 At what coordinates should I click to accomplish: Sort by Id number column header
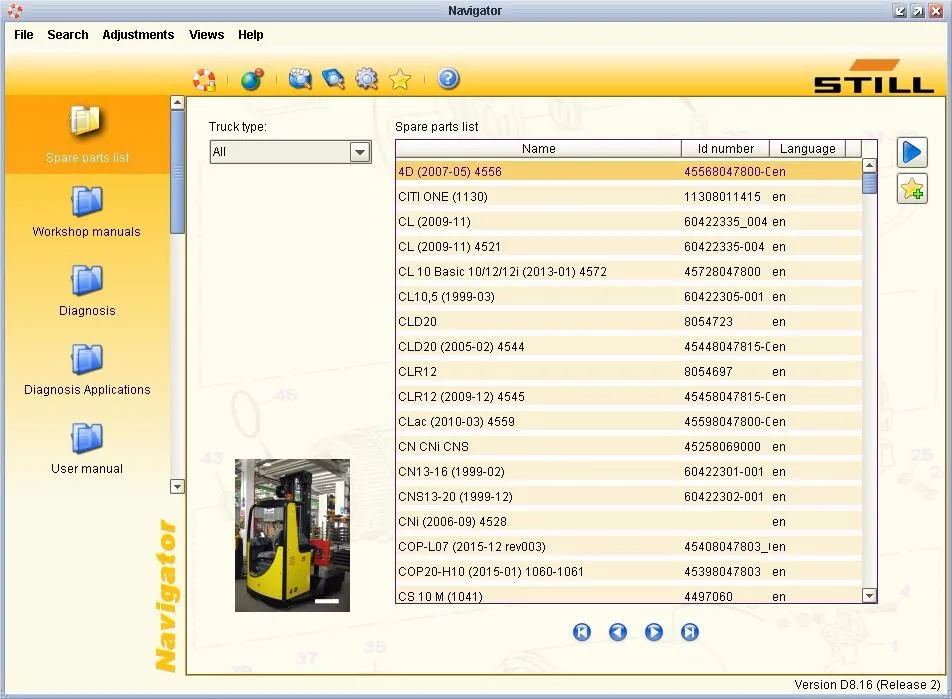[726, 149]
